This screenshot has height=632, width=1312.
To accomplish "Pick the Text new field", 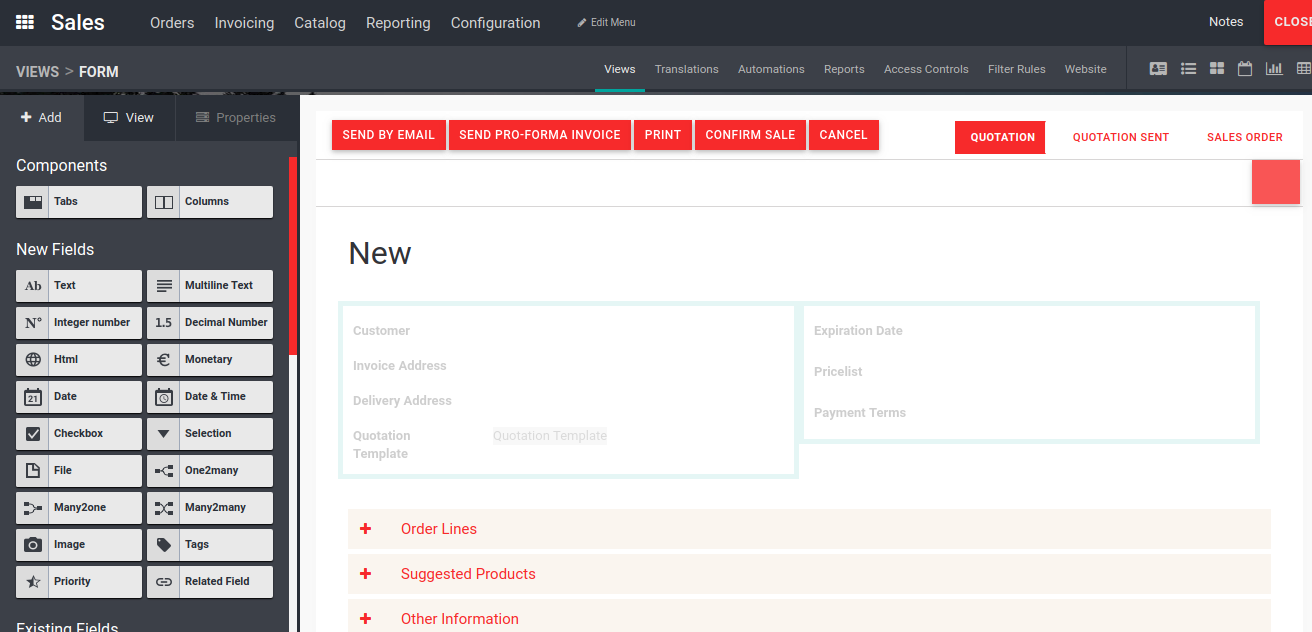I will click(x=79, y=286).
